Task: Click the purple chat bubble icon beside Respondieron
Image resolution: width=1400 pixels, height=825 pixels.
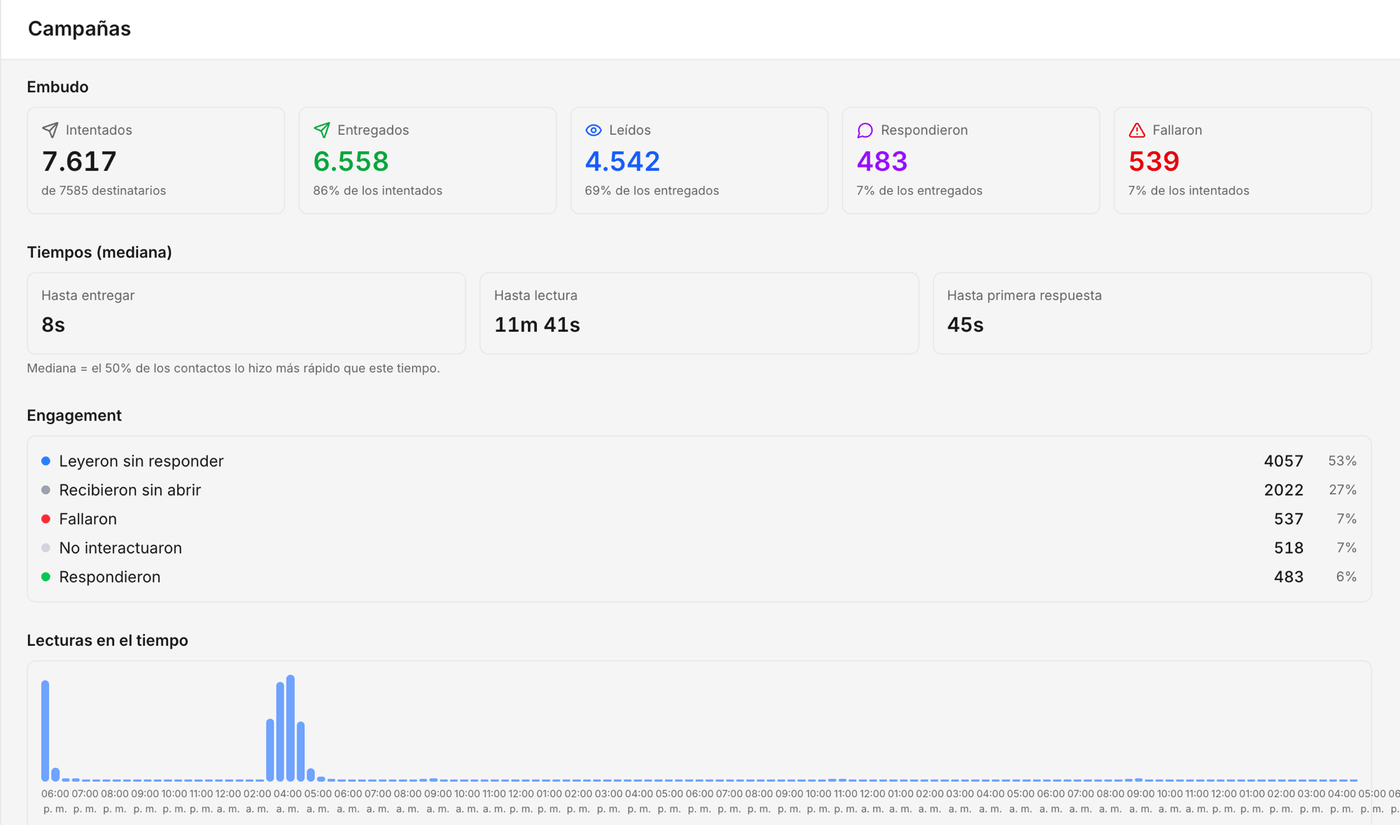Action: [x=865, y=130]
